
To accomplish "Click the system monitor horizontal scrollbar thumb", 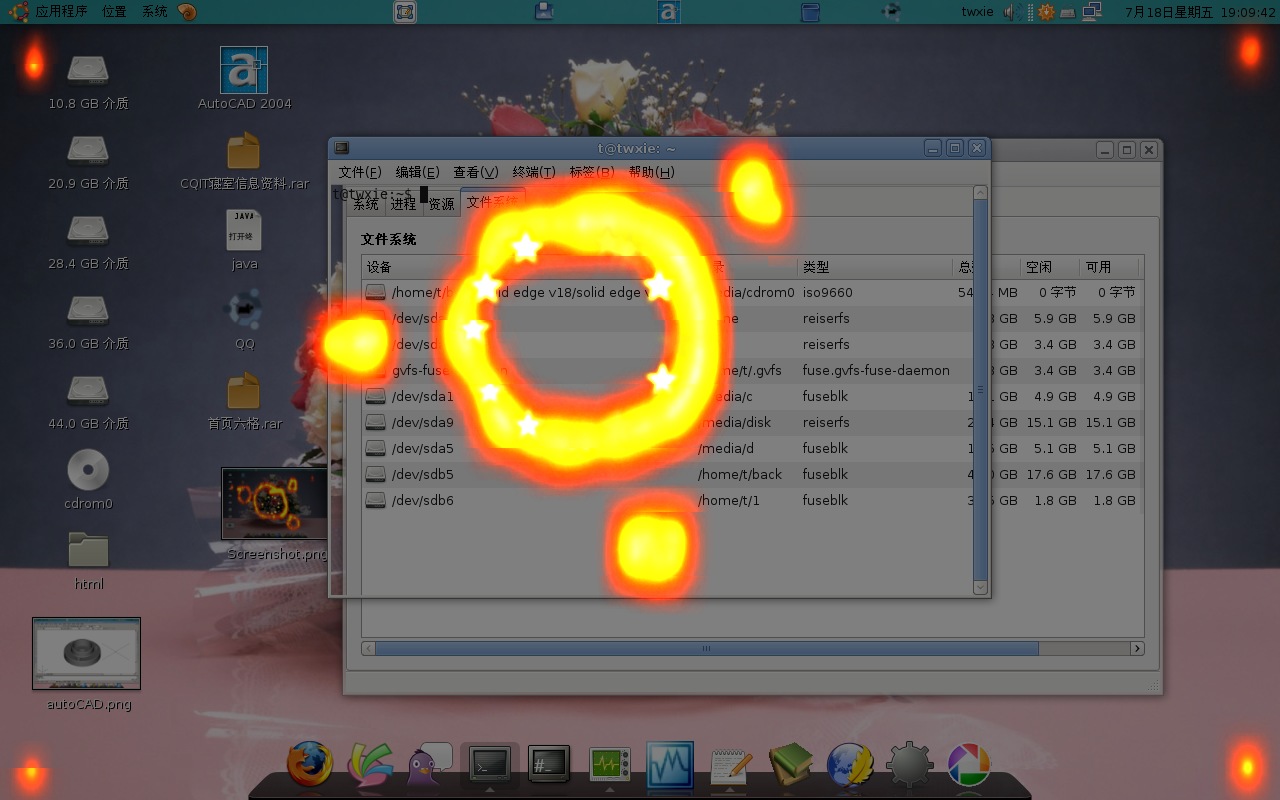I will pos(707,648).
